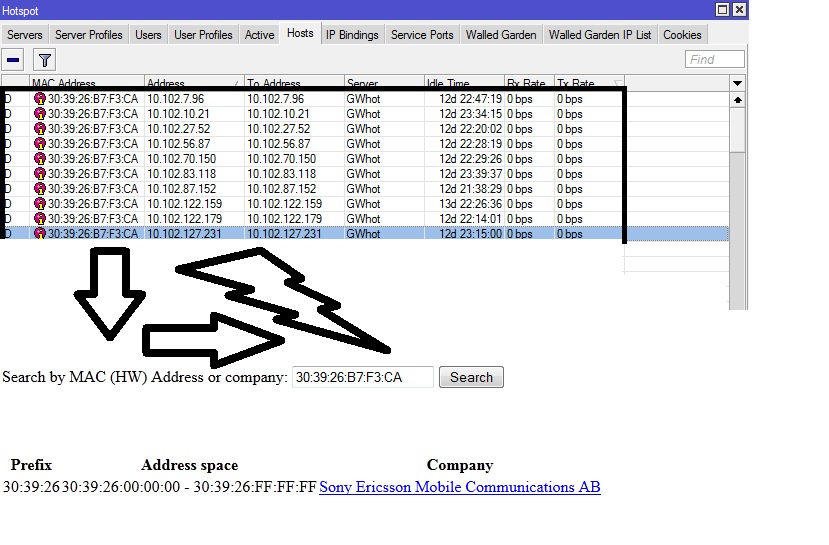Open Walled Garden IP List tab
The height and width of the screenshot is (545, 829).
pos(600,35)
